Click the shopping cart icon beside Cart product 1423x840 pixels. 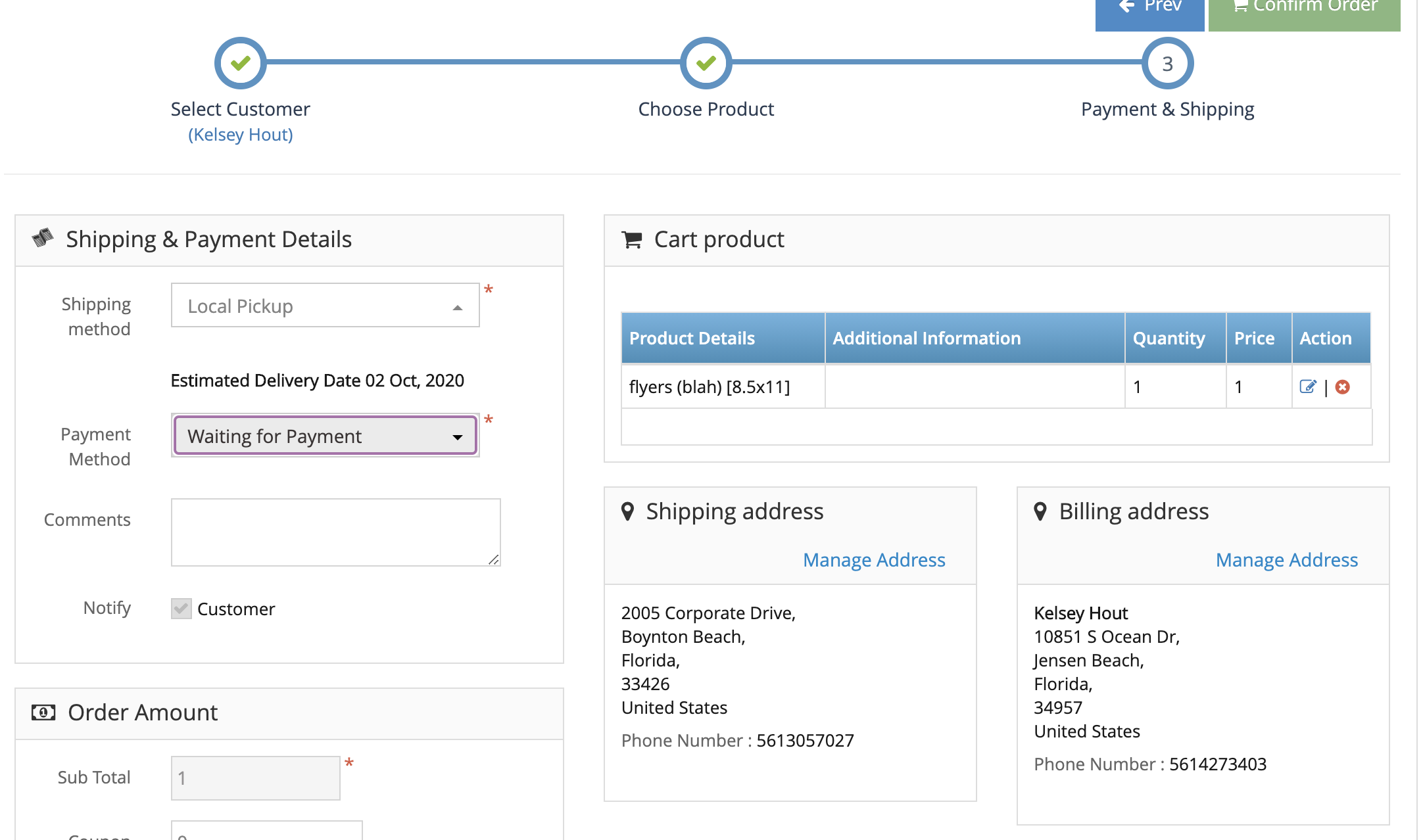[631, 240]
